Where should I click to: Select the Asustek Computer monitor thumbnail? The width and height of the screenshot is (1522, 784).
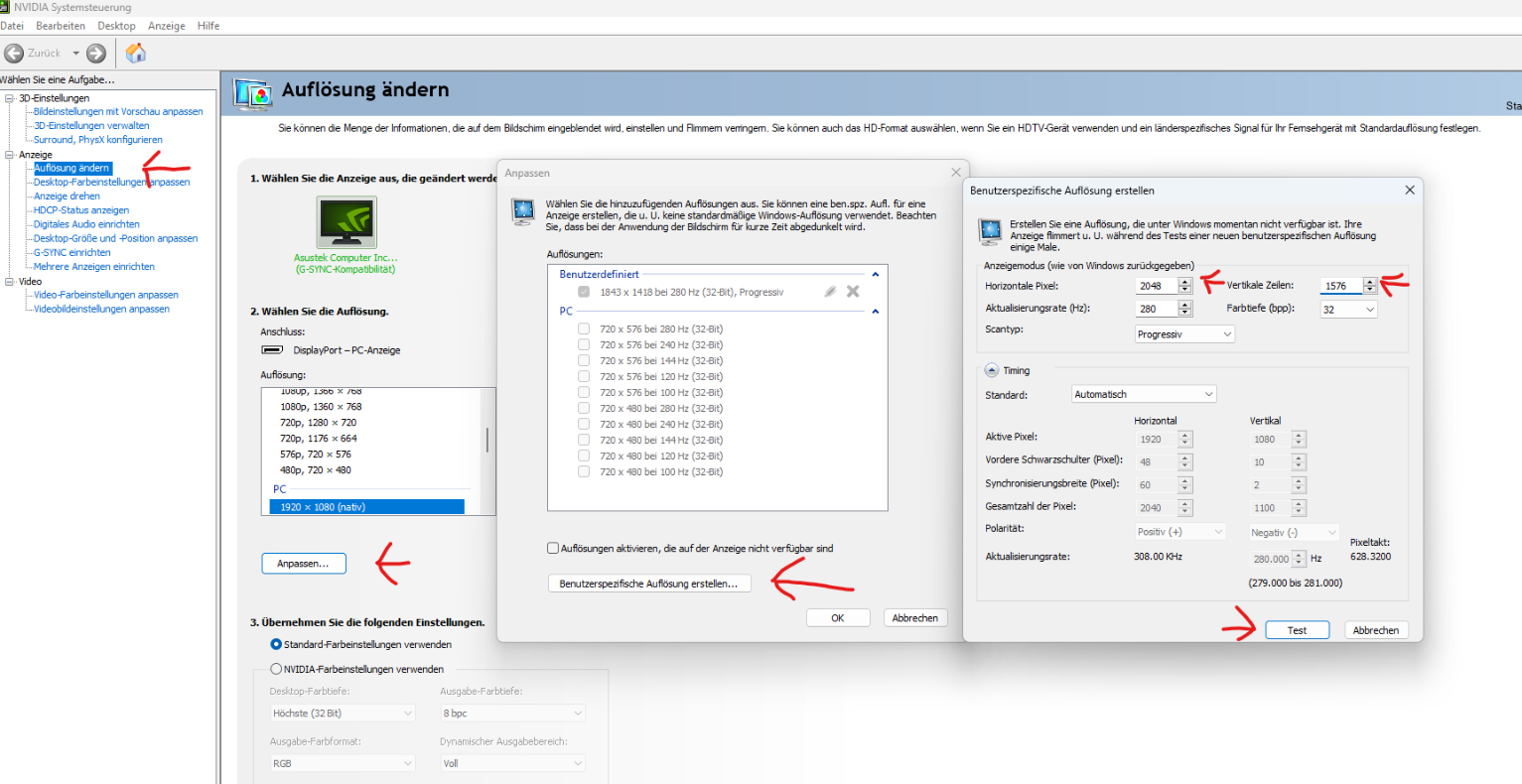coord(346,222)
